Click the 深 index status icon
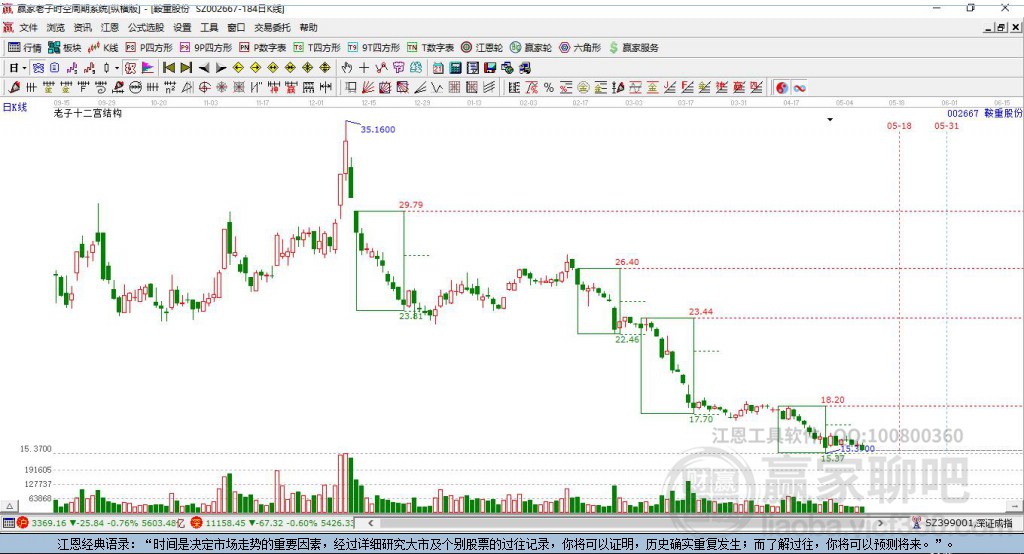This screenshot has width=1024, height=554. click(x=197, y=523)
